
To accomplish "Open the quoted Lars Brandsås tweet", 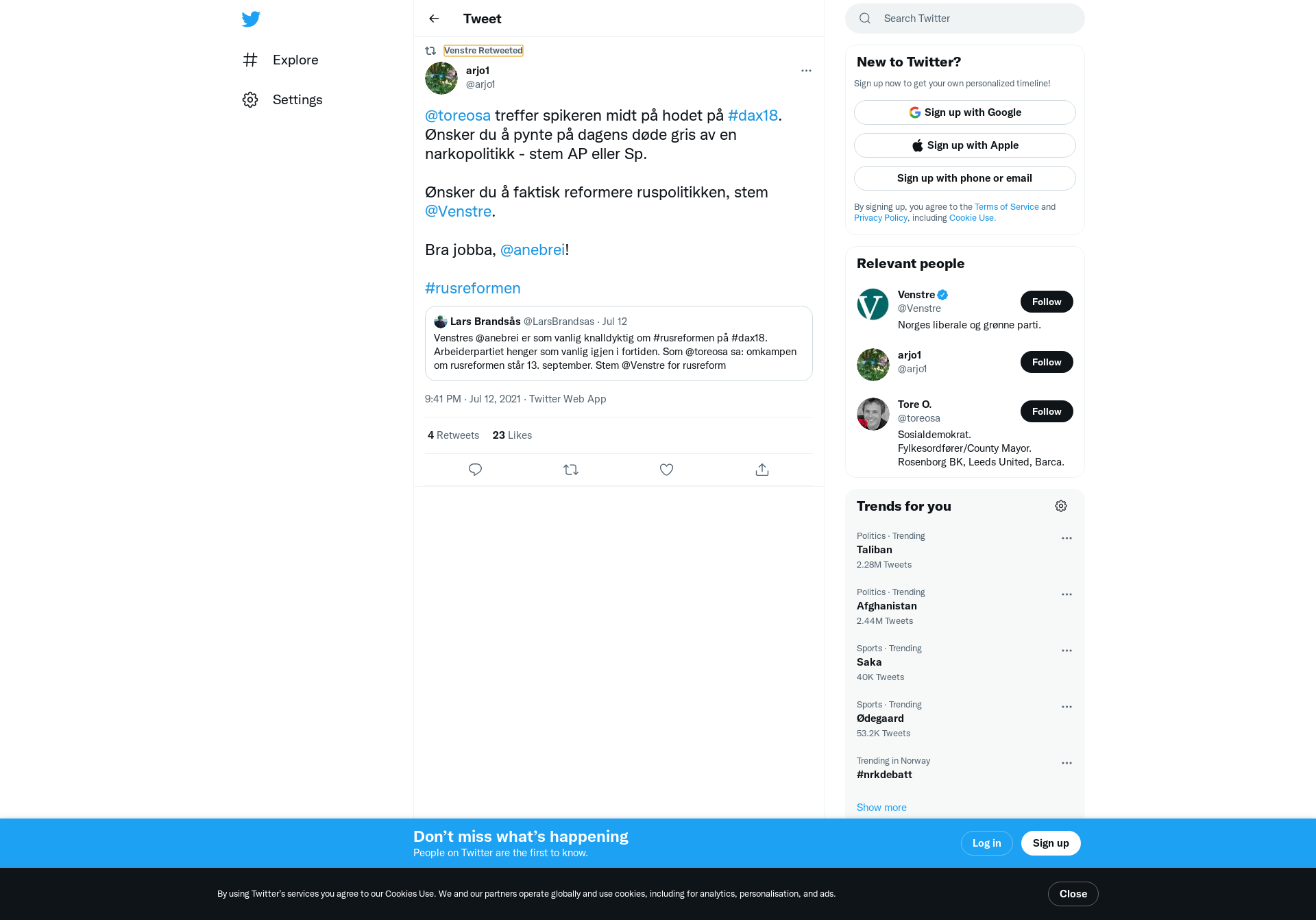I will click(x=618, y=343).
